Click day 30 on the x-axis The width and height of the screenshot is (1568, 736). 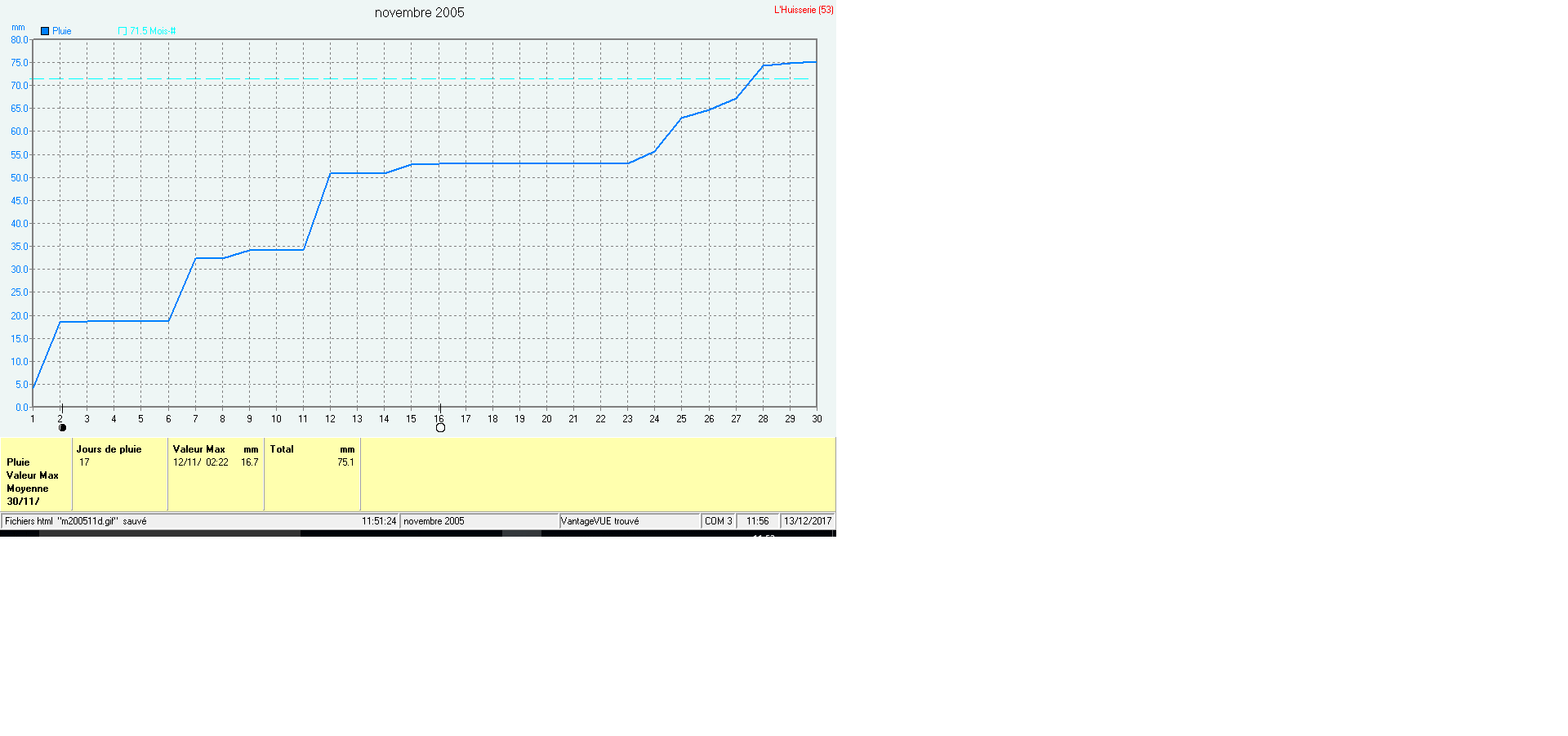point(817,418)
